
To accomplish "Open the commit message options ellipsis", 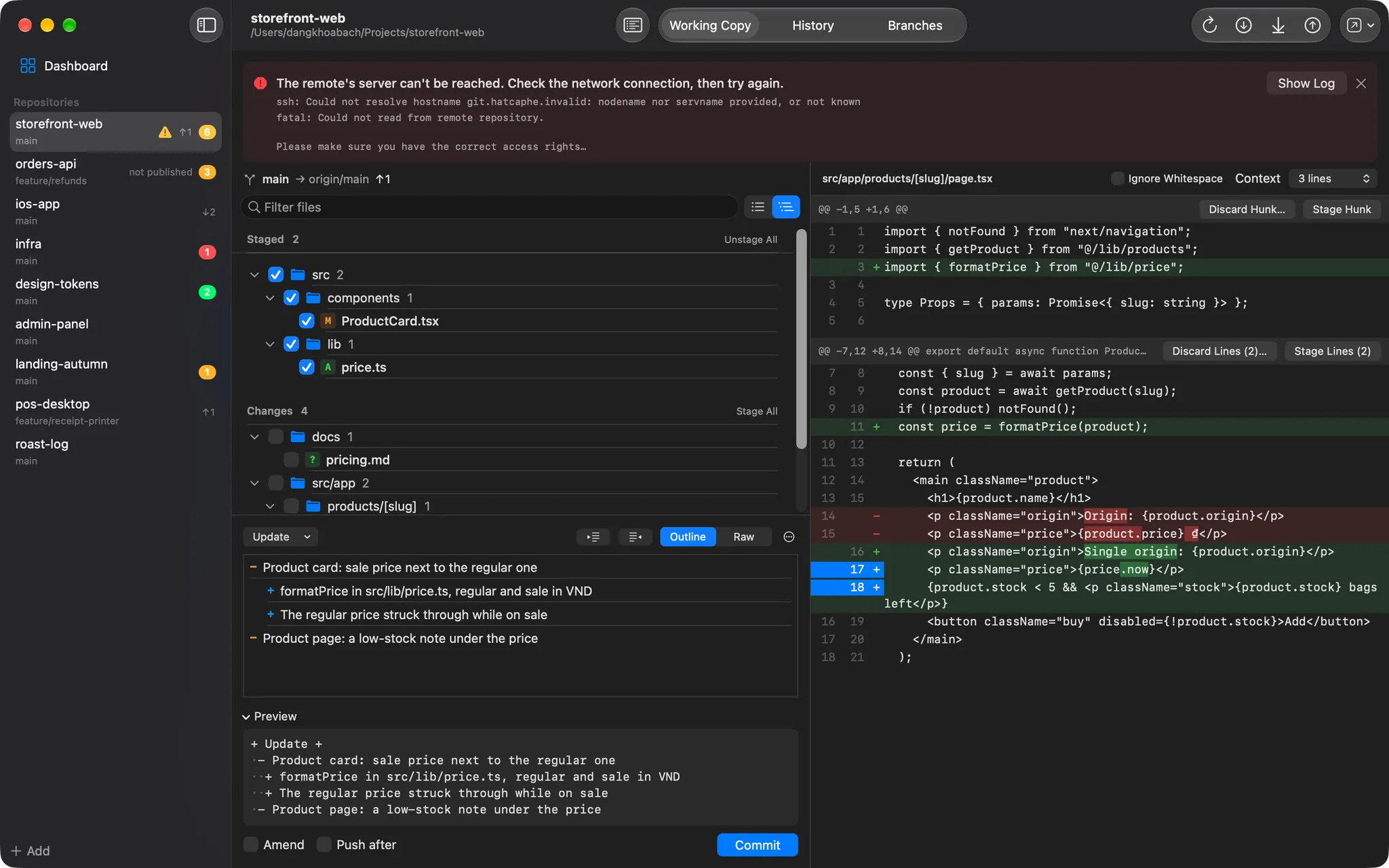I will 789,536.
